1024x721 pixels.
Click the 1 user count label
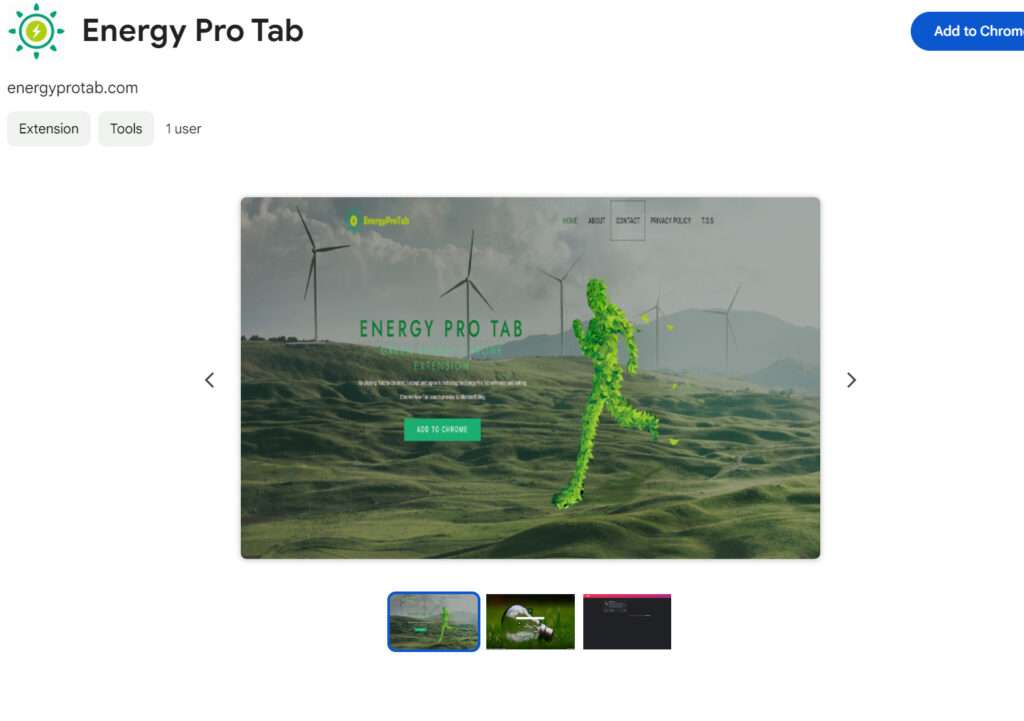pos(184,129)
